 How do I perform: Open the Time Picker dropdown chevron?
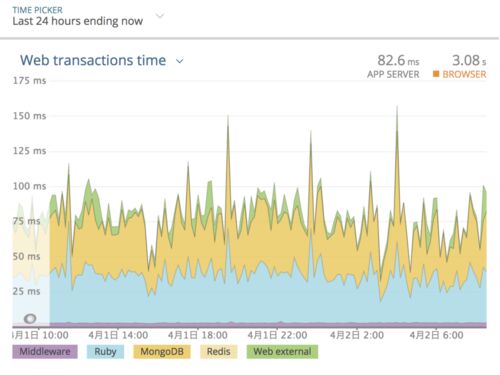pos(160,16)
